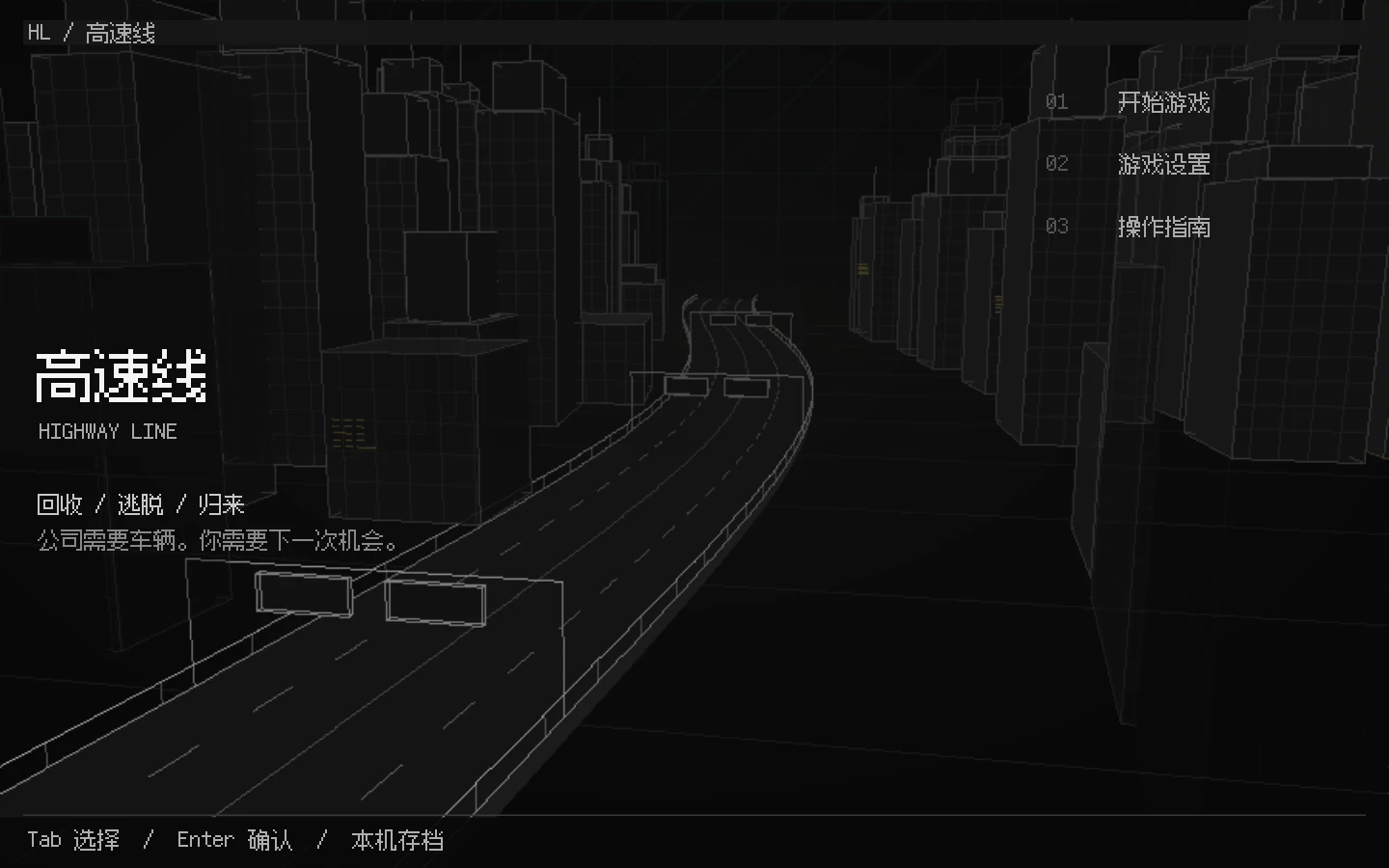
Task: Click the HIGHWAY LINE subtitle
Action: click(x=108, y=431)
